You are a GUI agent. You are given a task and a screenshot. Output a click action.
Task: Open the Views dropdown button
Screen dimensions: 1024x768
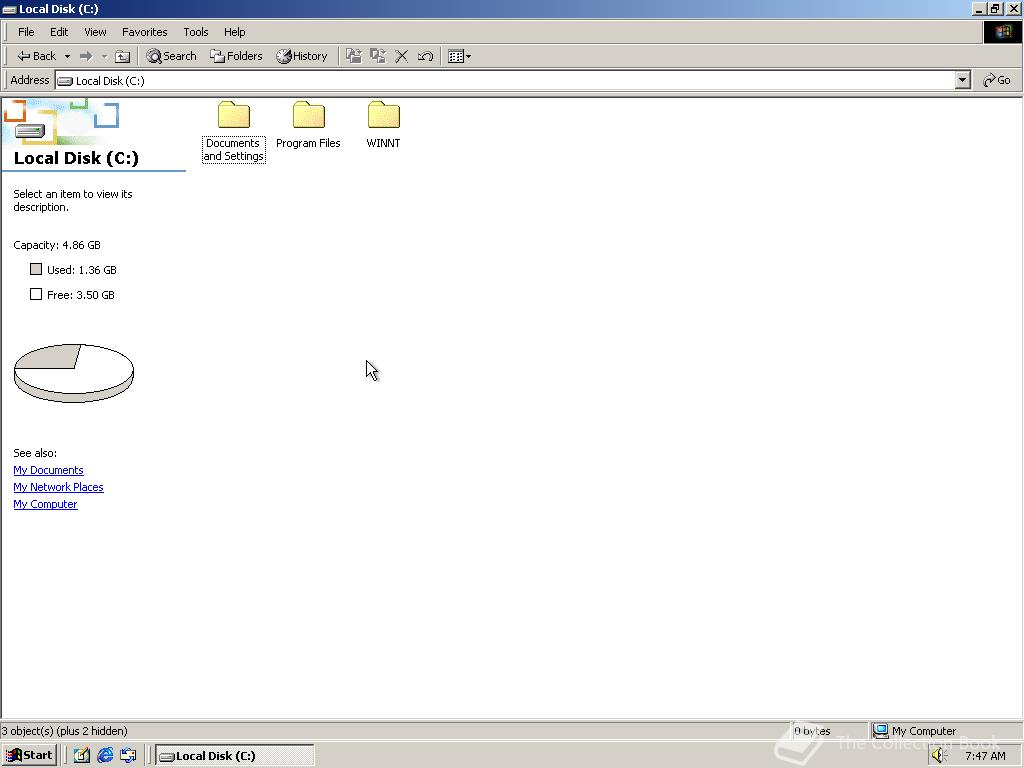point(460,56)
